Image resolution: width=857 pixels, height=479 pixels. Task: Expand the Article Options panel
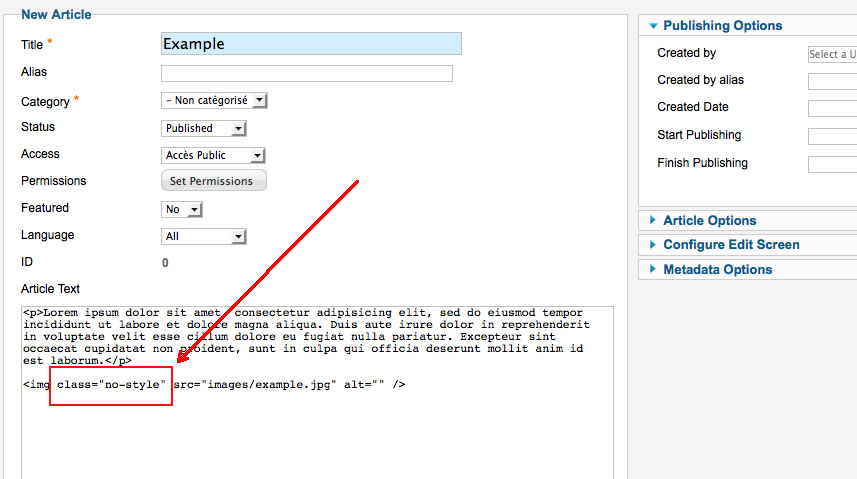tap(709, 221)
